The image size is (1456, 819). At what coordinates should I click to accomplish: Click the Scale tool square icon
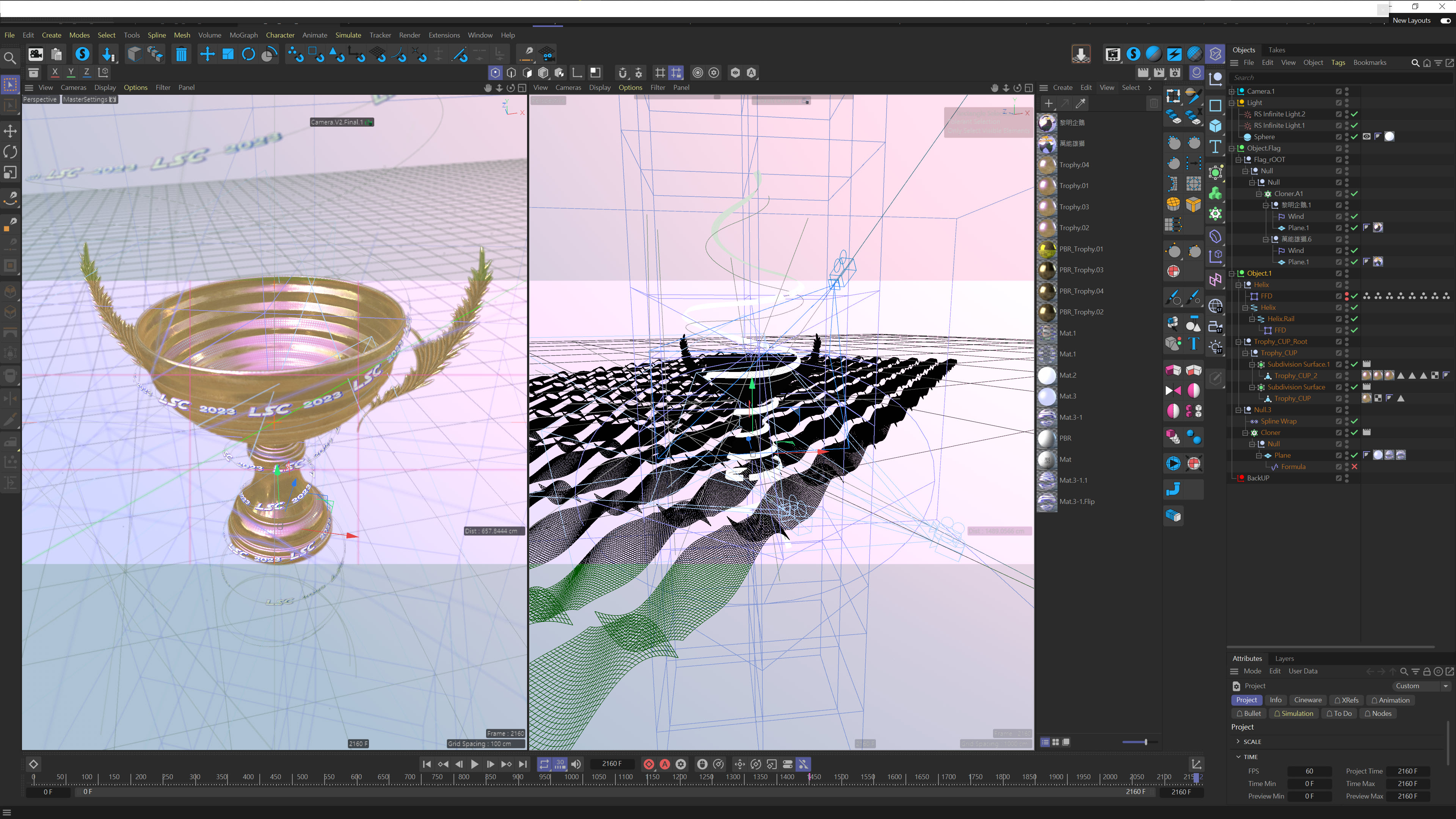(228, 54)
